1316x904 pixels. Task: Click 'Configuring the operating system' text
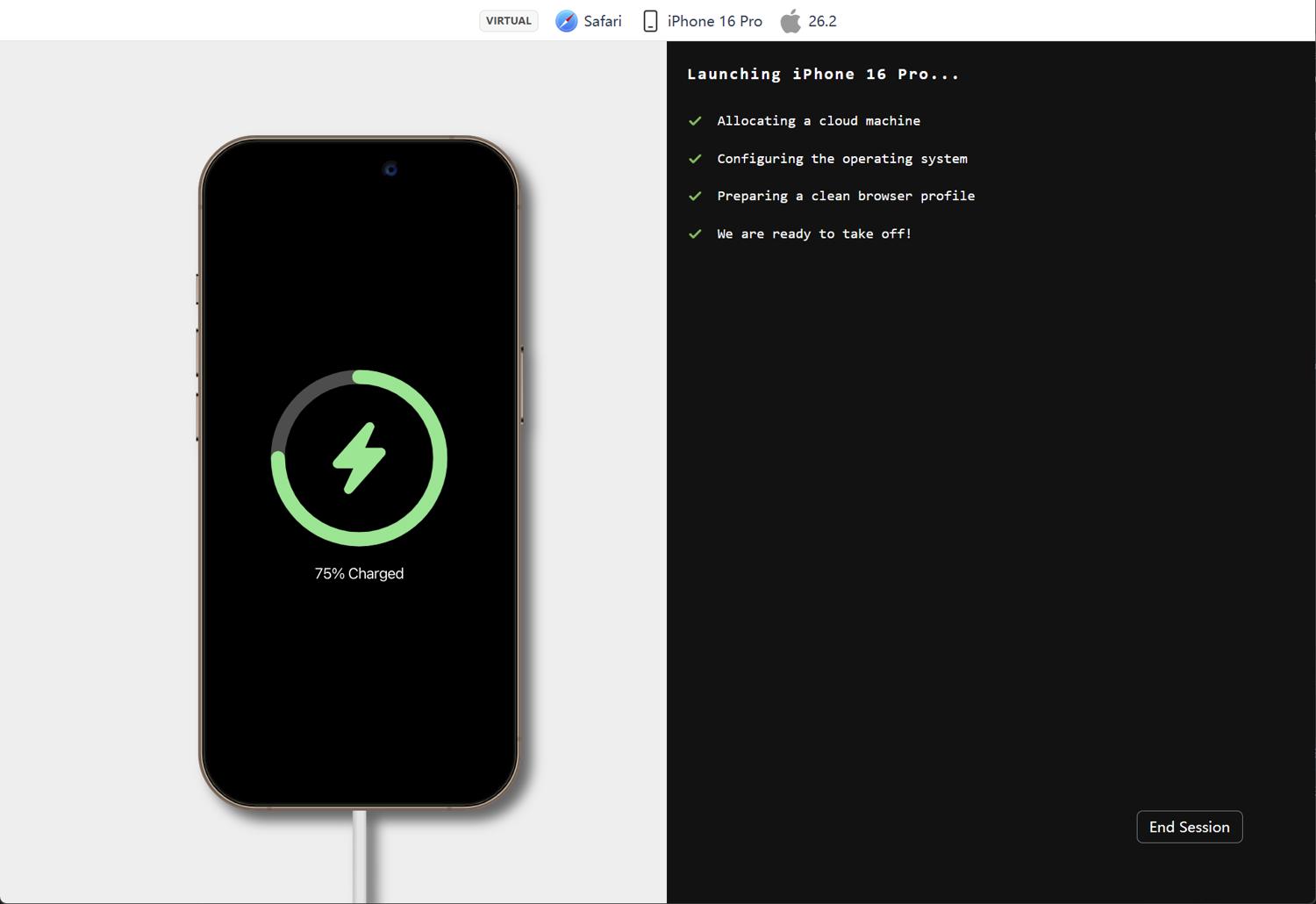coord(842,159)
